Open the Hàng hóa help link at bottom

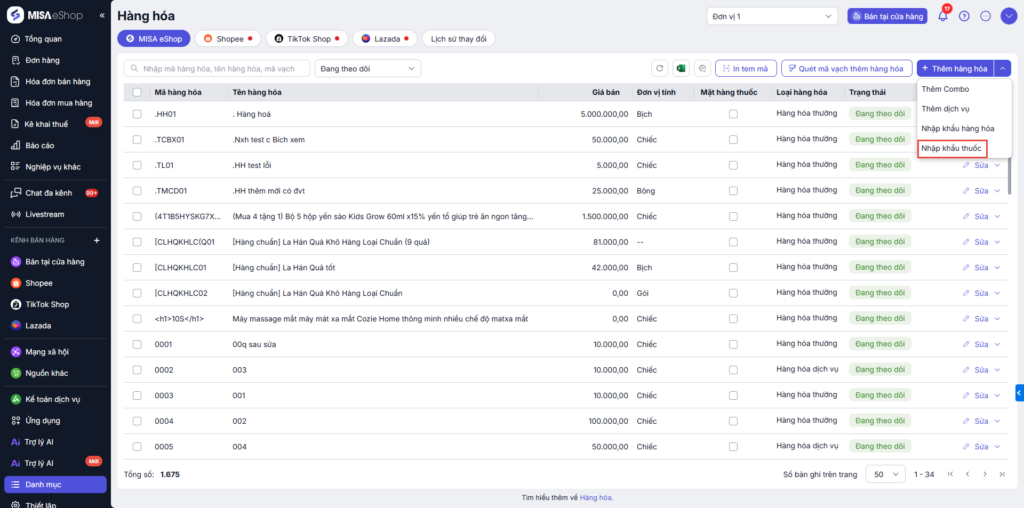point(596,497)
